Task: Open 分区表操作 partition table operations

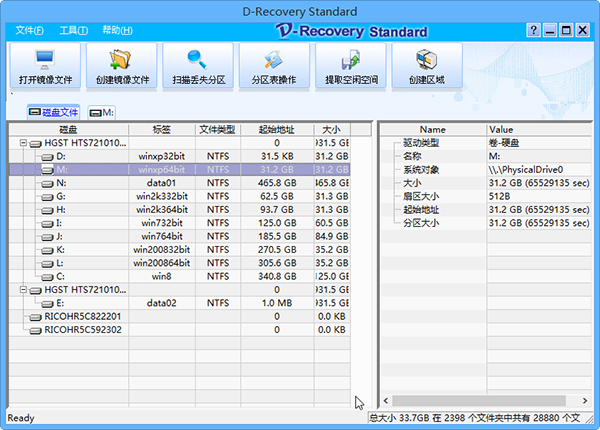Action: [274, 66]
